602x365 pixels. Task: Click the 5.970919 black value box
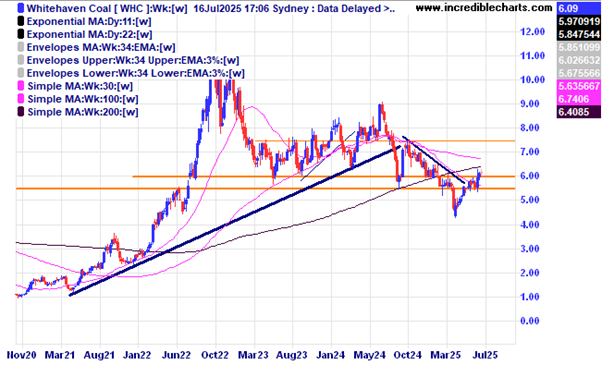pos(579,21)
